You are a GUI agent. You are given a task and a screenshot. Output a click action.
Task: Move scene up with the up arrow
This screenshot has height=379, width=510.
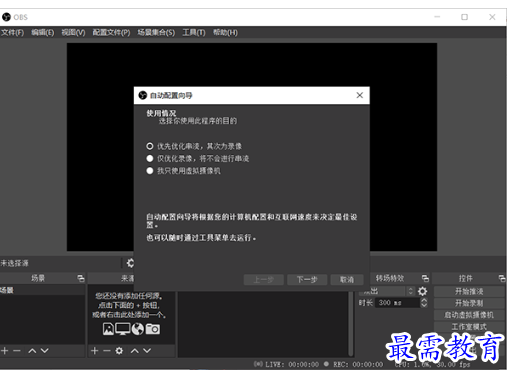(x=32, y=351)
